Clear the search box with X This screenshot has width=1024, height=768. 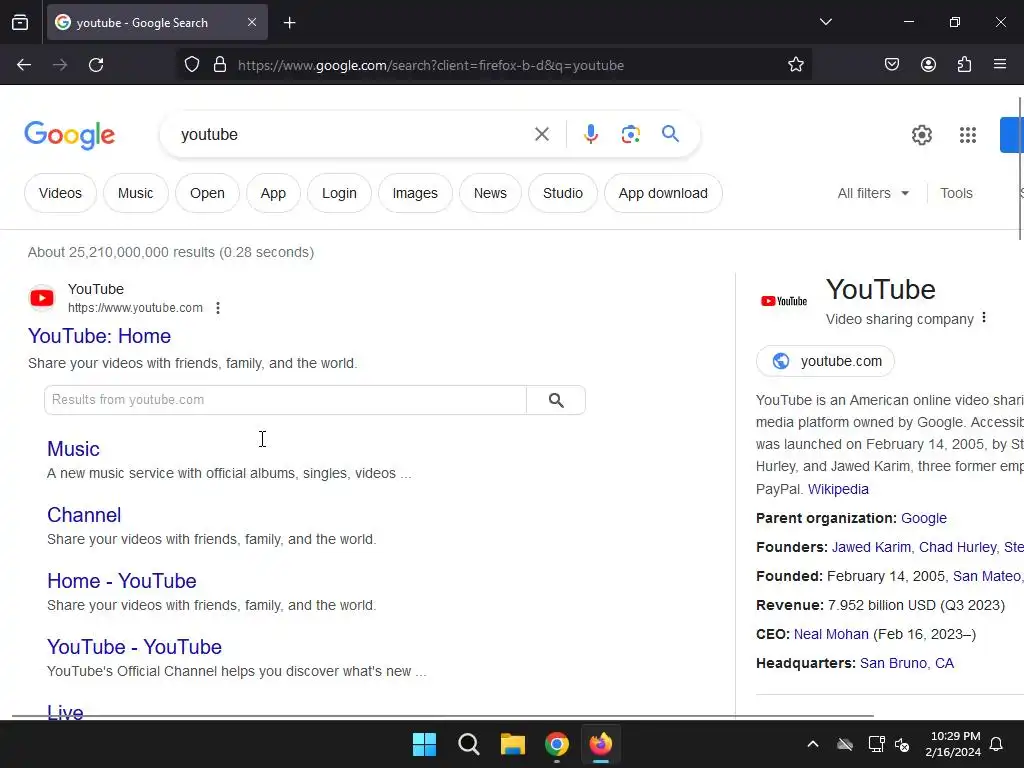(x=541, y=135)
